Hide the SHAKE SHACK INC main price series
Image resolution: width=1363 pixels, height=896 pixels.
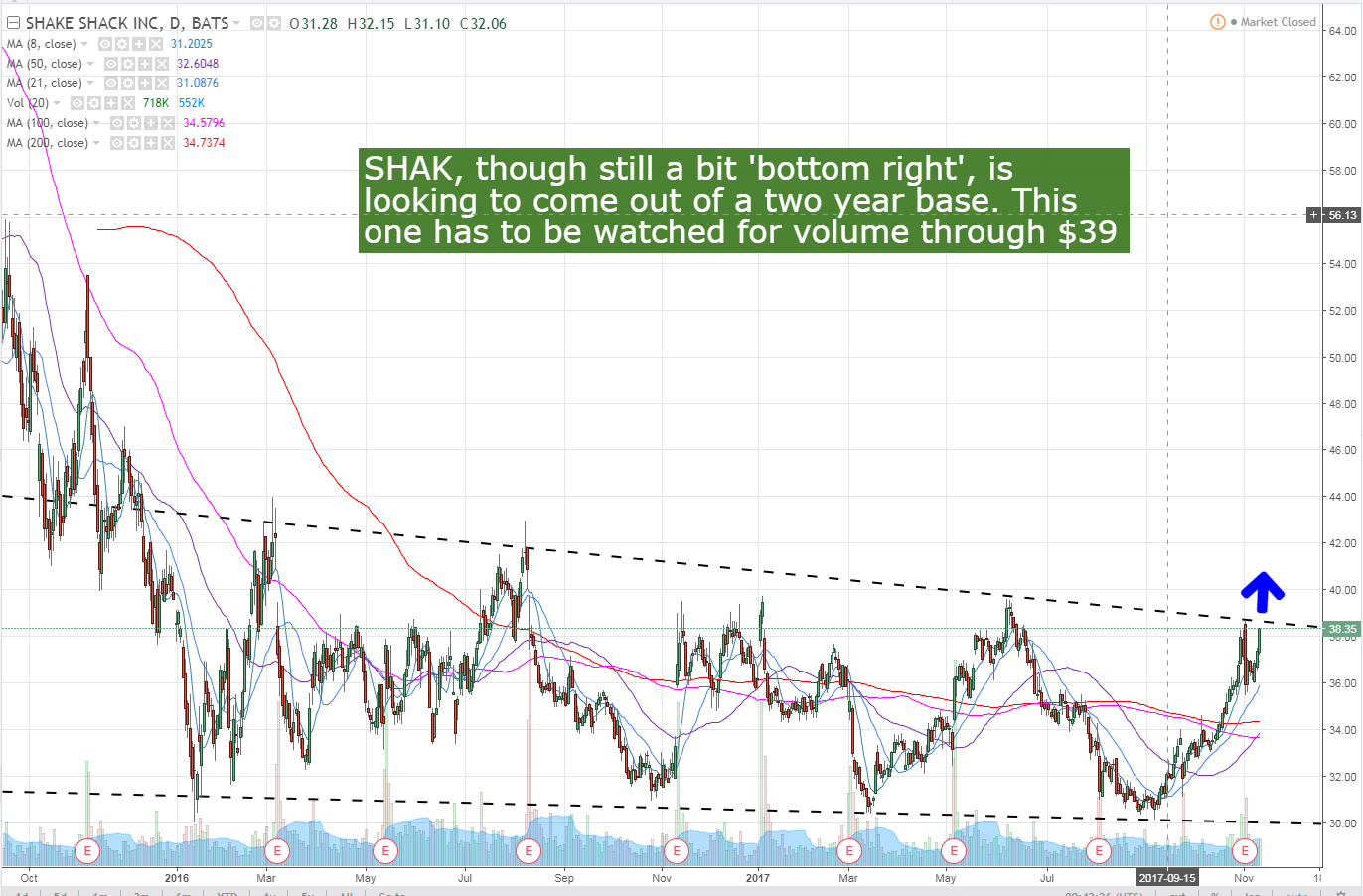[256, 23]
